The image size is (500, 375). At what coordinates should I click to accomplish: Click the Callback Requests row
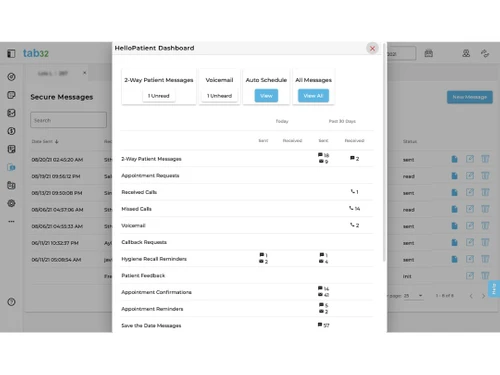click(x=247, y=242)
